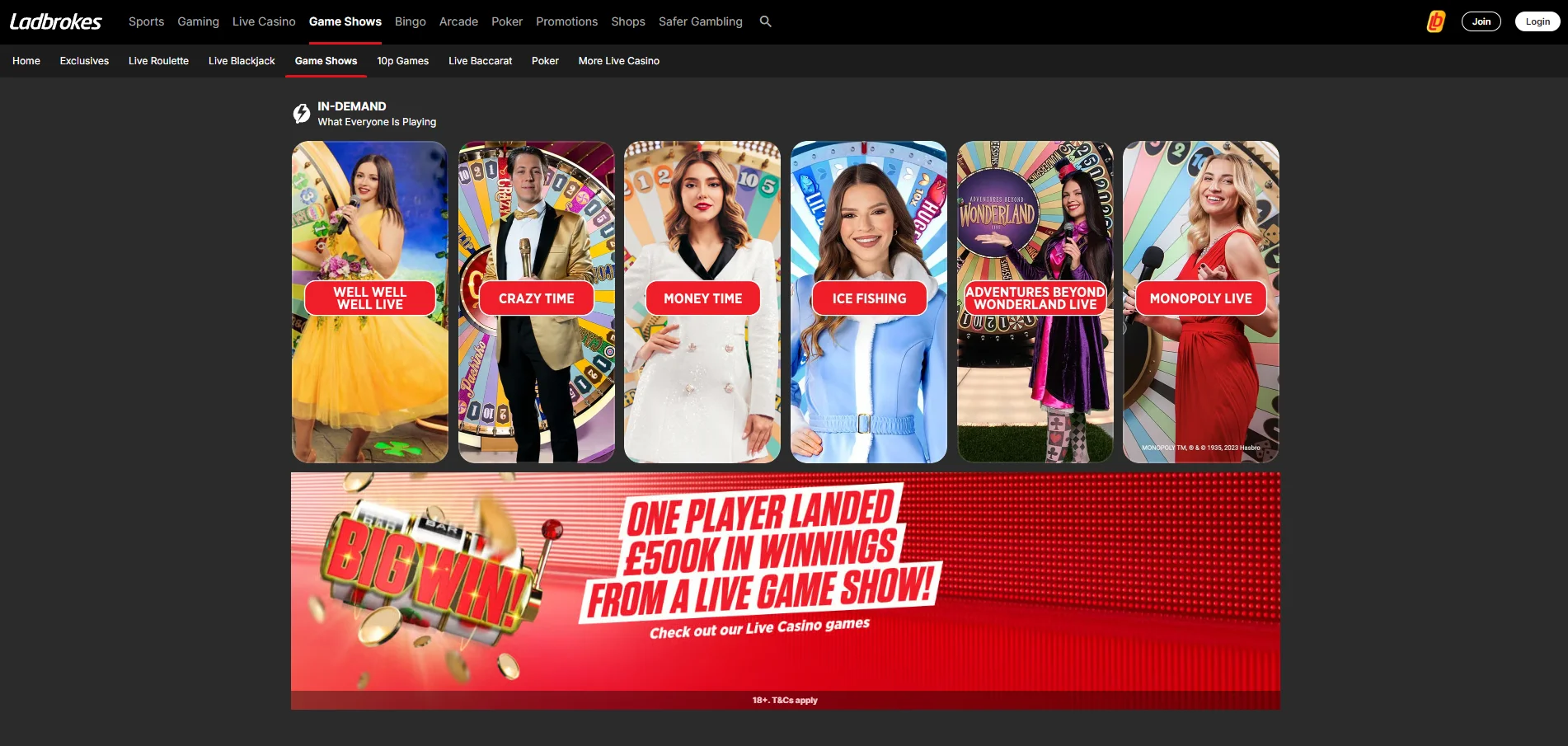This screenshot has height=746, width=1568.
Task: Go to Gaming in top navigation
Action: (198, 21)
